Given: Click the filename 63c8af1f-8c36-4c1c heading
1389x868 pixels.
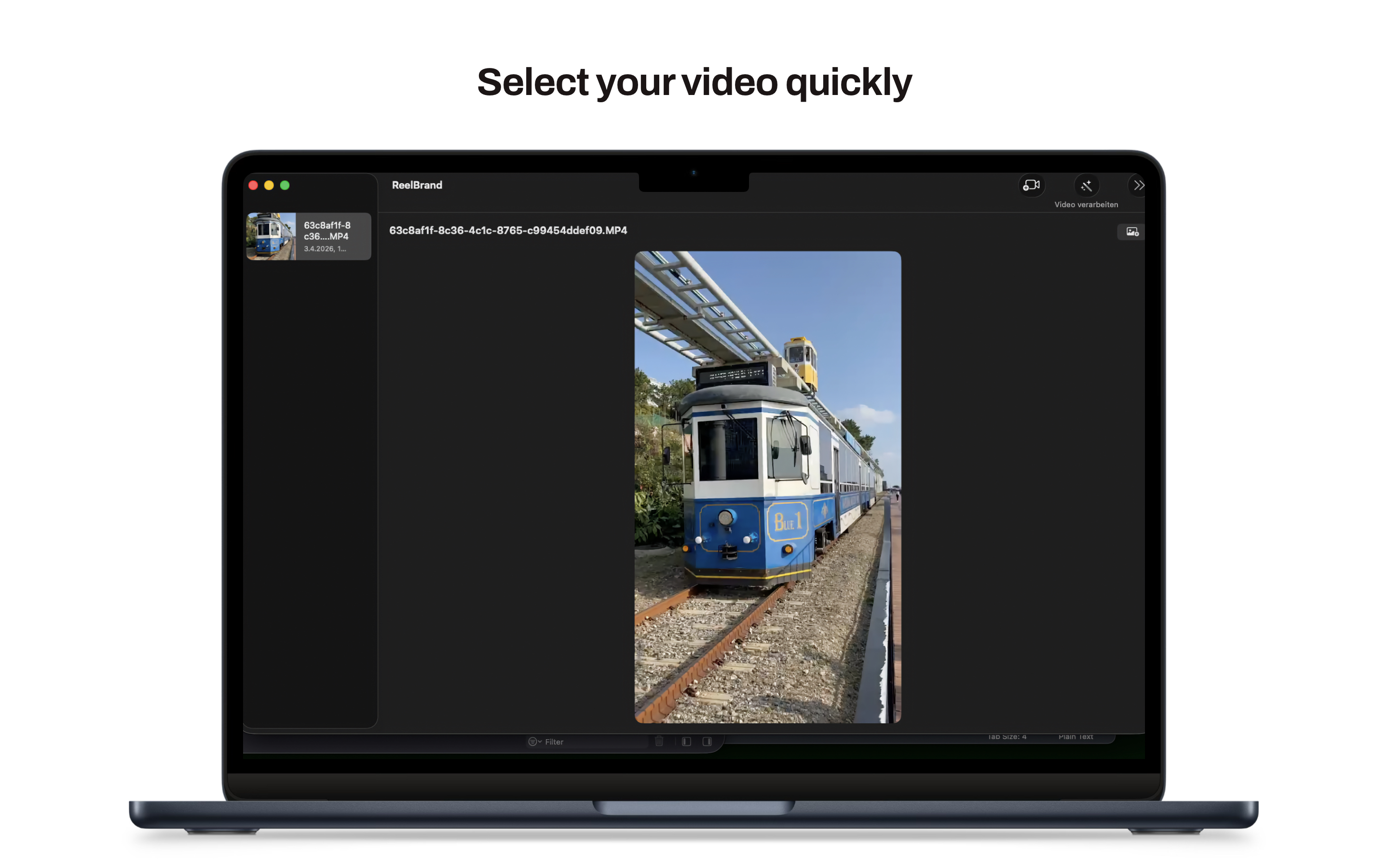Looking at the screenshot, I should (507, 231).
